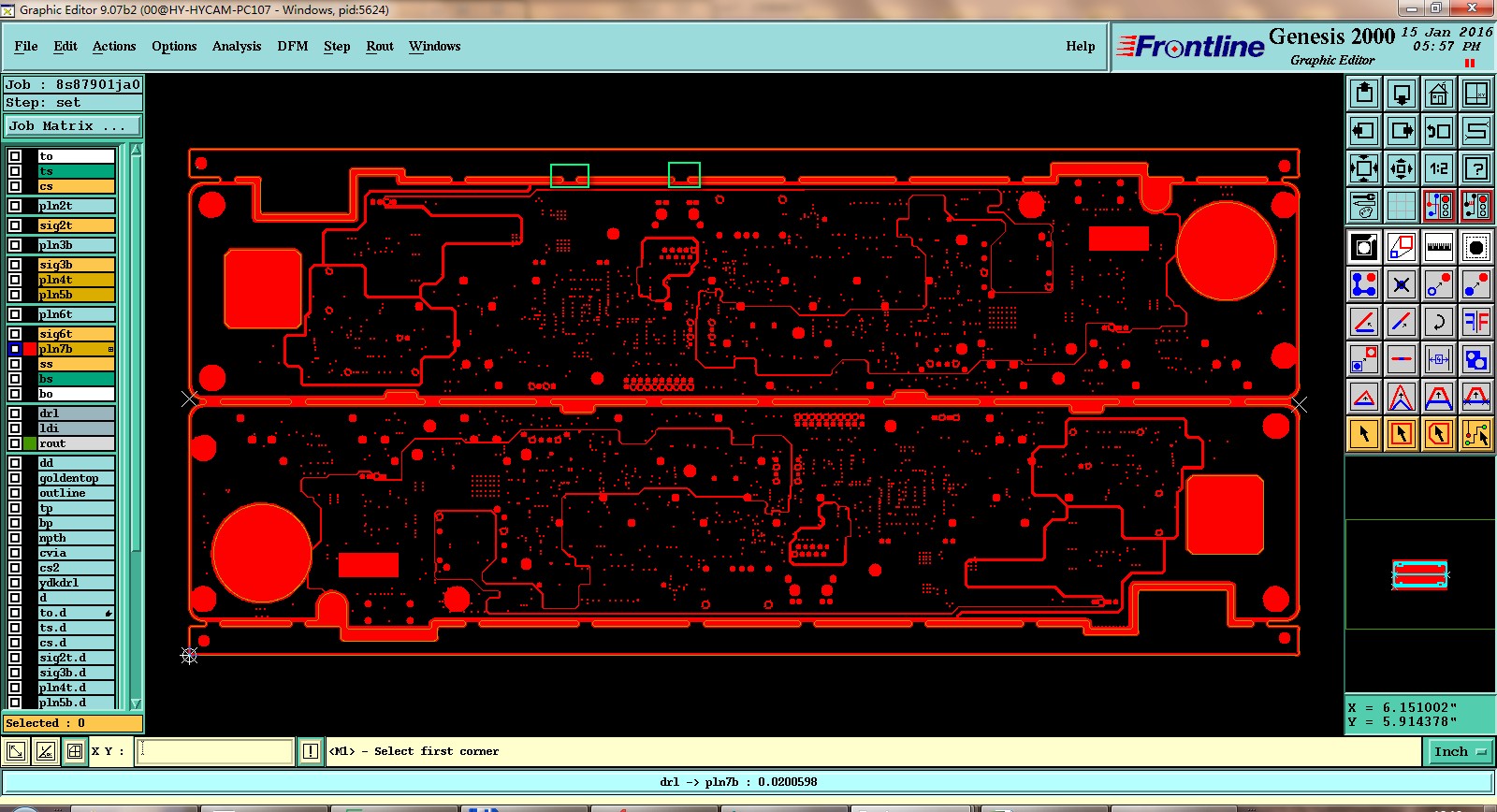This screenshot has height=812, width=1497.
Task: Click the 'Selected : 0' status text
Action: [73, 723]
